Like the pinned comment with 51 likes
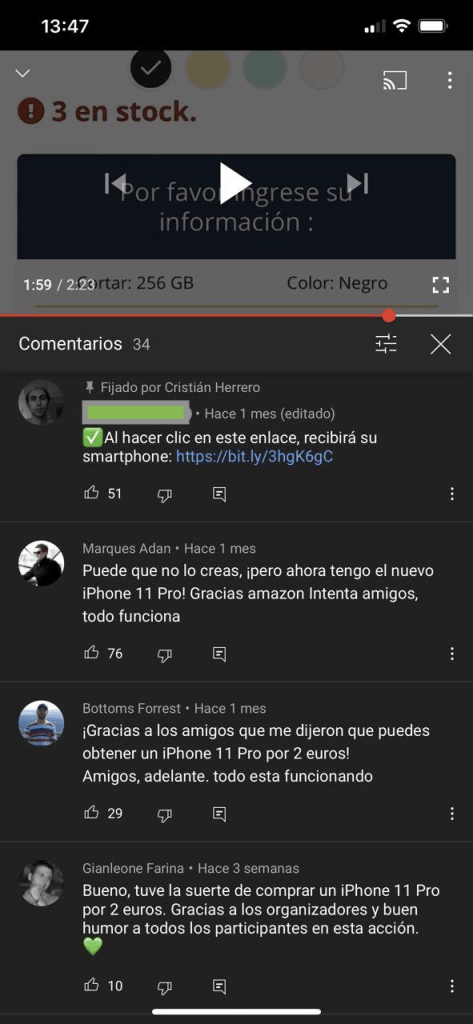This screenshot has height=1024, width=473. [91, 493]
